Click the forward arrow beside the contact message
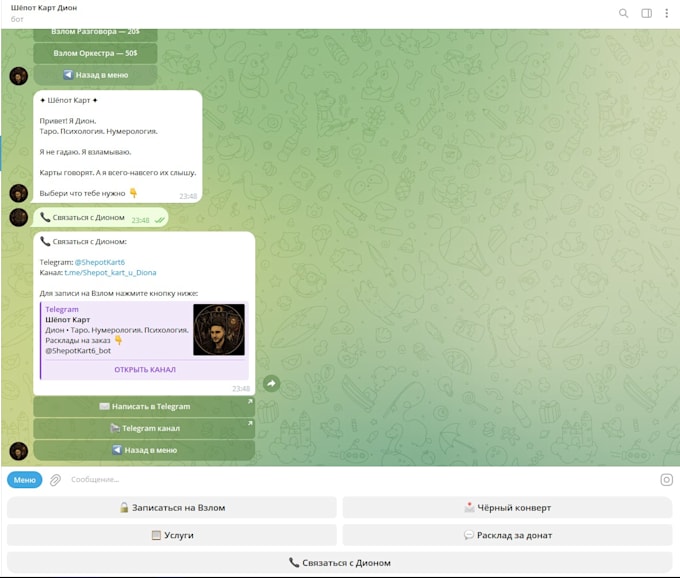 [x=271, y=383]
